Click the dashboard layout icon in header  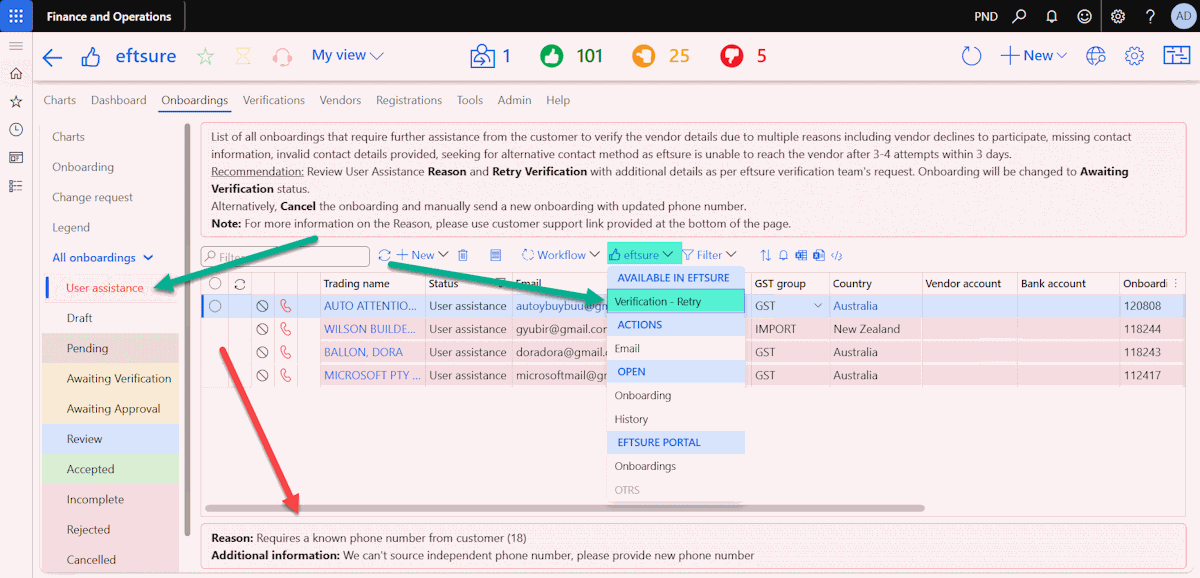point(1176,56)
